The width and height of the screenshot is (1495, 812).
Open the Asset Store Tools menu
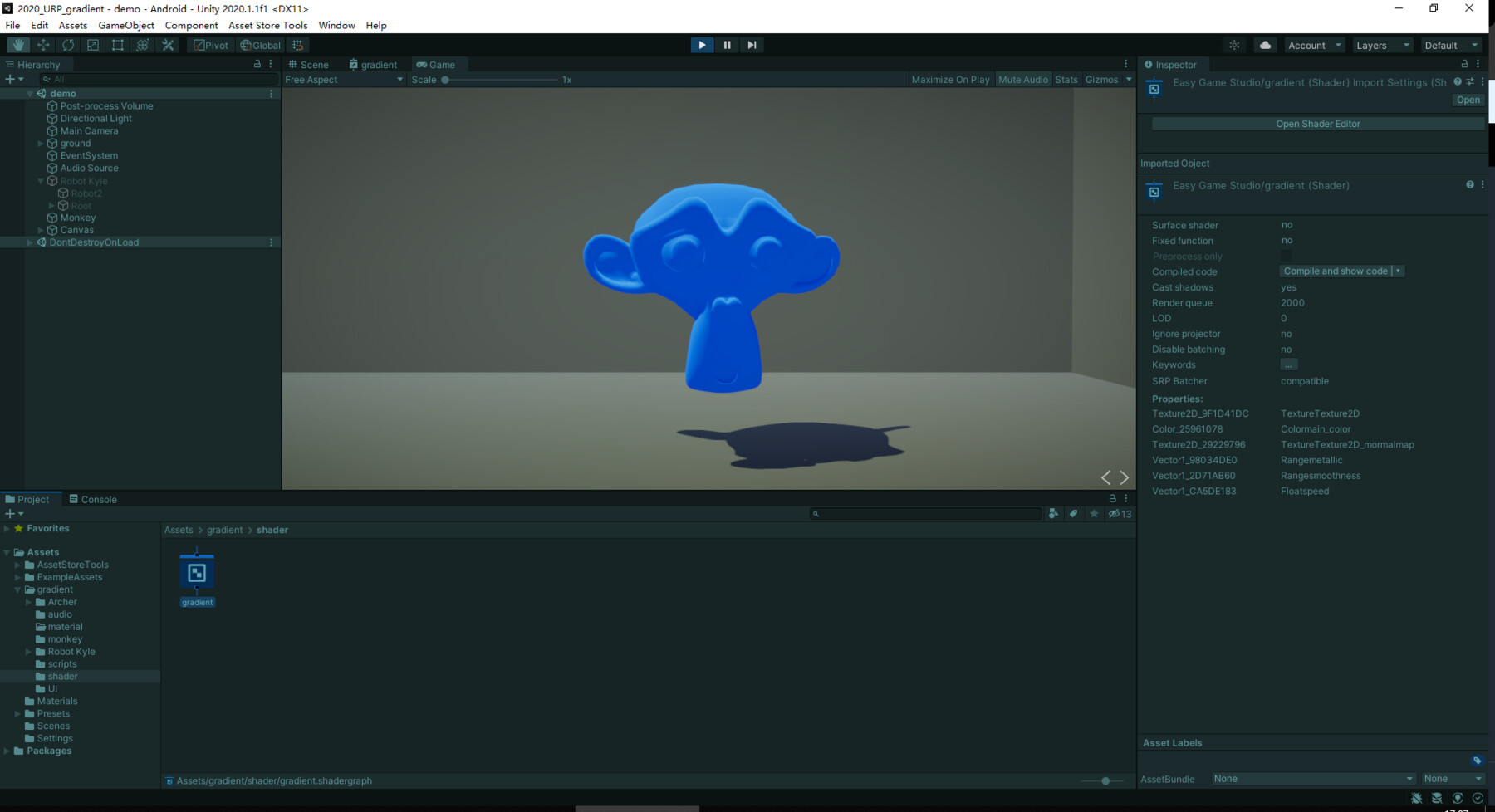tap(267, 25)
